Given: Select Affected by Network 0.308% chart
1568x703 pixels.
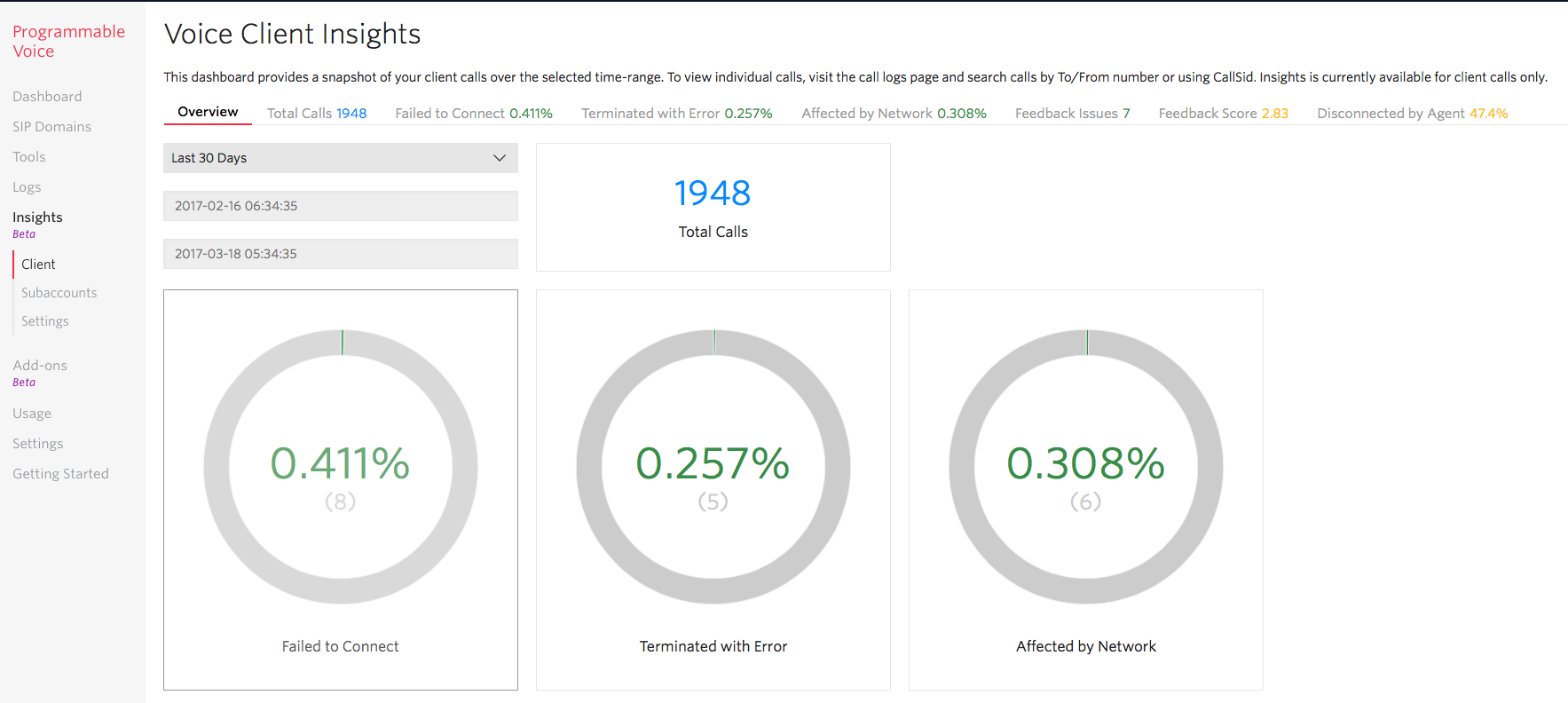Looking at the screenshot, I should click(1086, 467).
